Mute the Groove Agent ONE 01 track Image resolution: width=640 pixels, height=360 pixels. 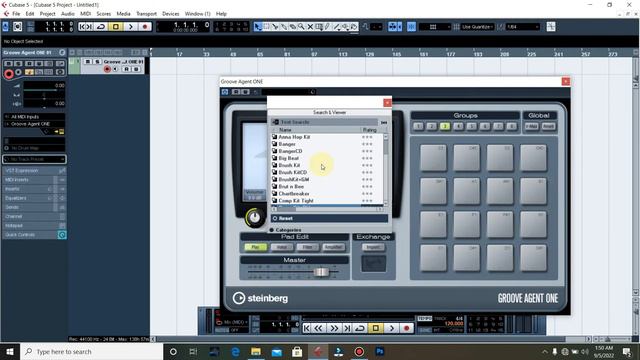click(87, 62)
